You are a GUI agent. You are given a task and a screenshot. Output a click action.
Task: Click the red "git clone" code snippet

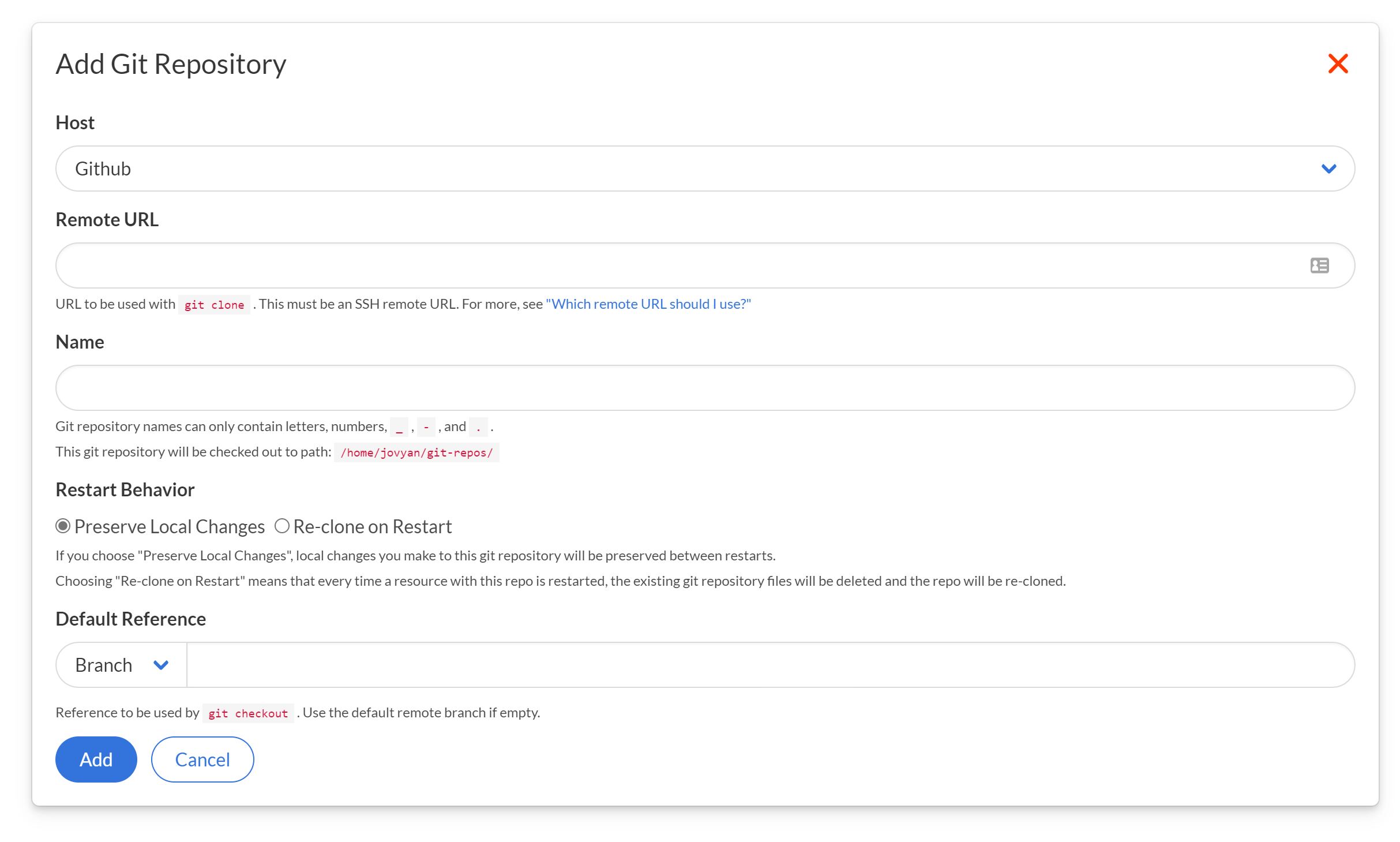[x=214, y=305]
